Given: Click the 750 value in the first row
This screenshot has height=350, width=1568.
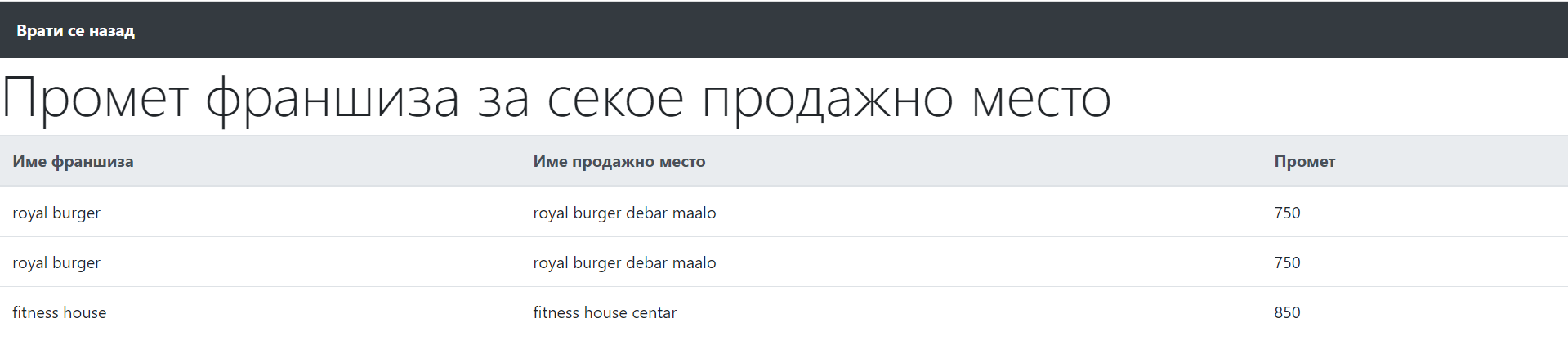Looking at the screenshot, I should pyautogui.click(x=1287, y=213).
